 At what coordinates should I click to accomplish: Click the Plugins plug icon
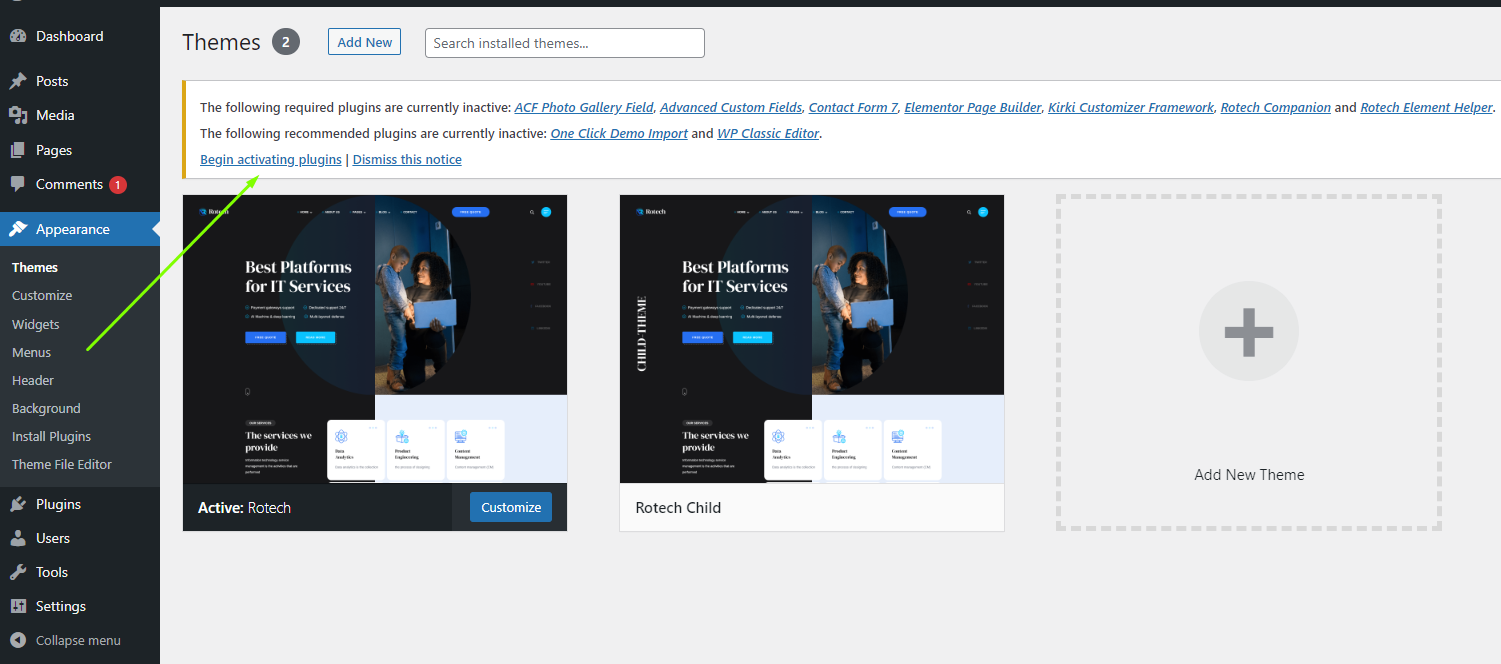click(x=18, y=504)
